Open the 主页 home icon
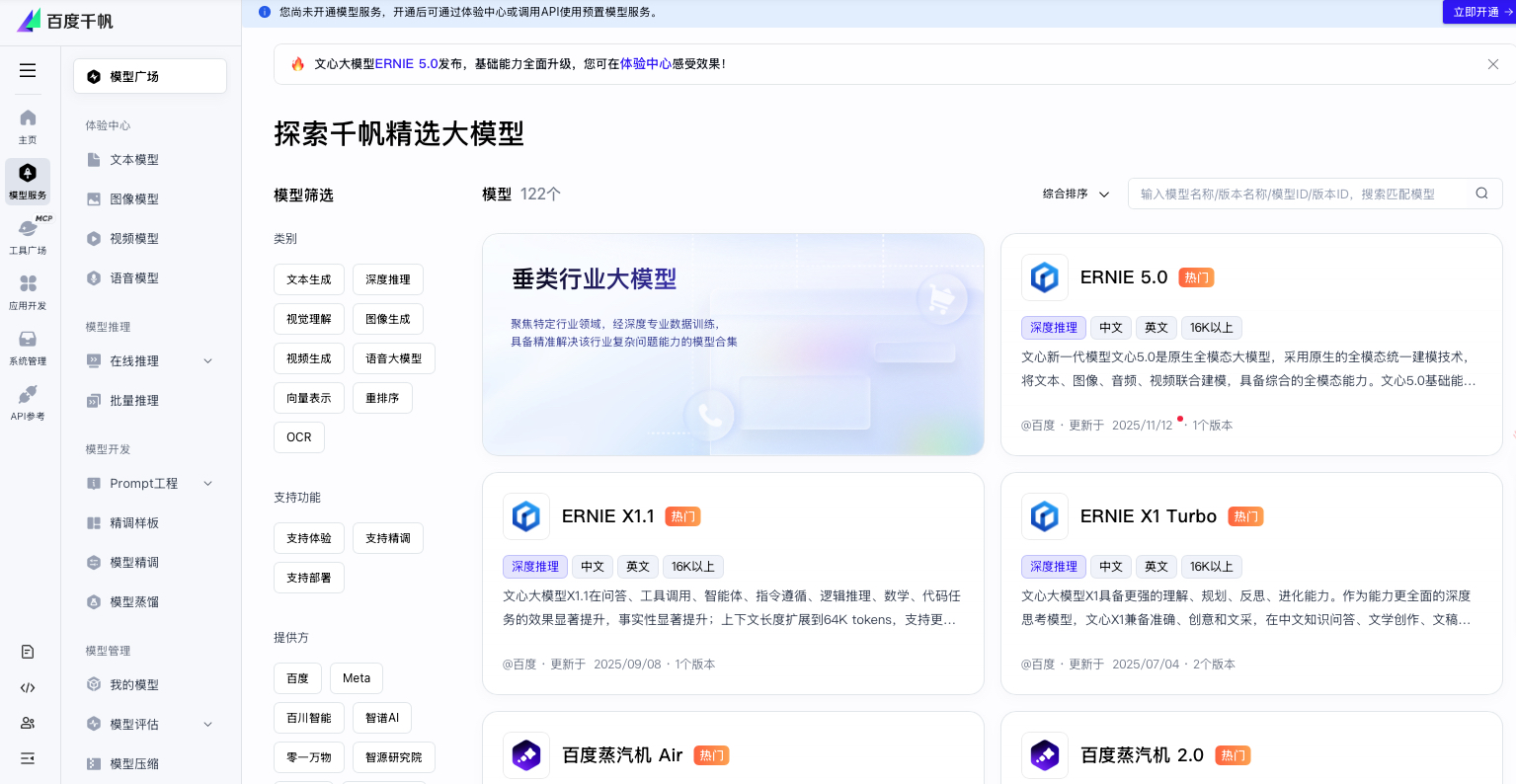The image size is (1516, 784). pyautogui.click(x=28, y=126)
